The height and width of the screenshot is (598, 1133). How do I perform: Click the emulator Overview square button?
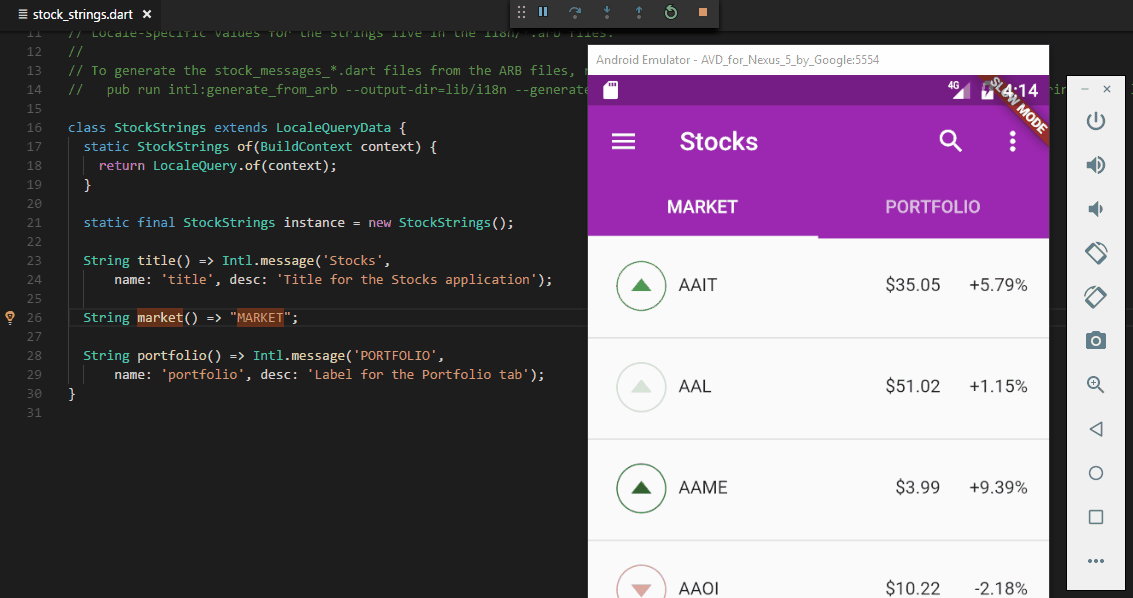pos(1095,517)
